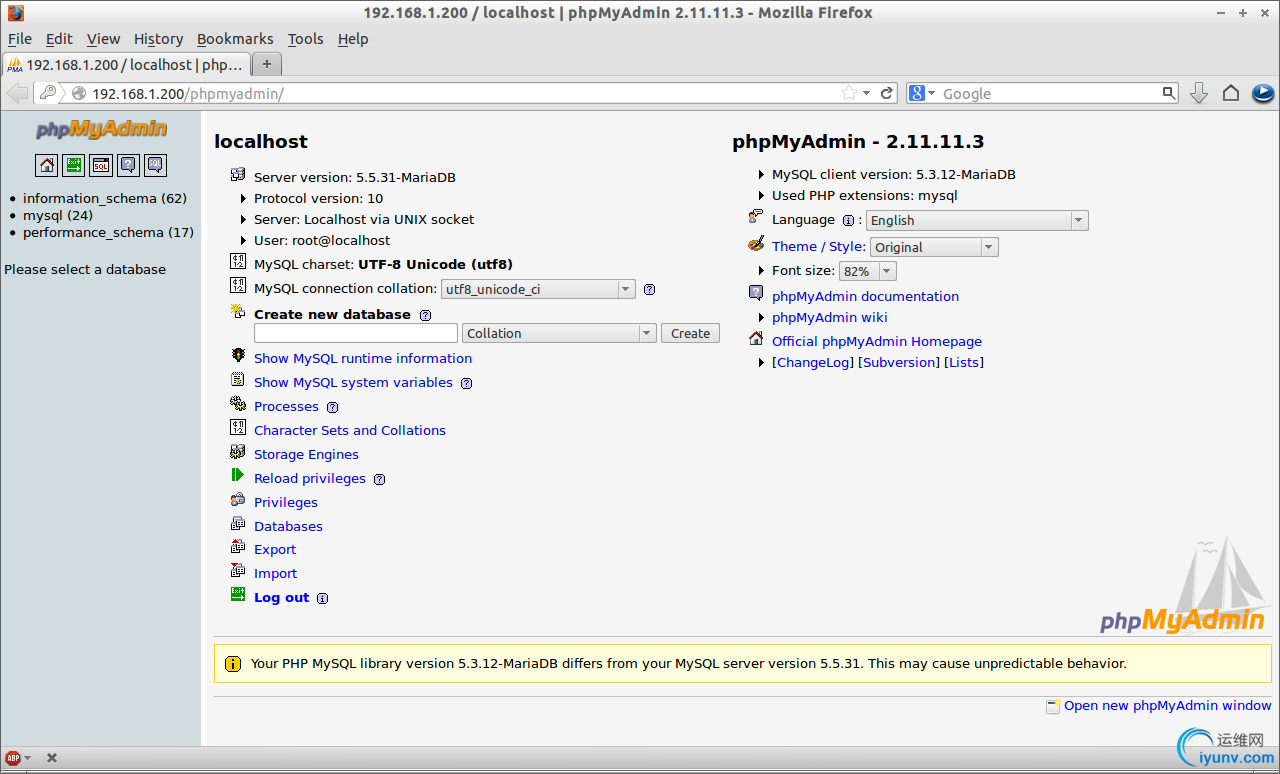Screen dimensions: 1280x774
Task: Open Show MySQL runtime information link
Action: [x=363, y=358]
